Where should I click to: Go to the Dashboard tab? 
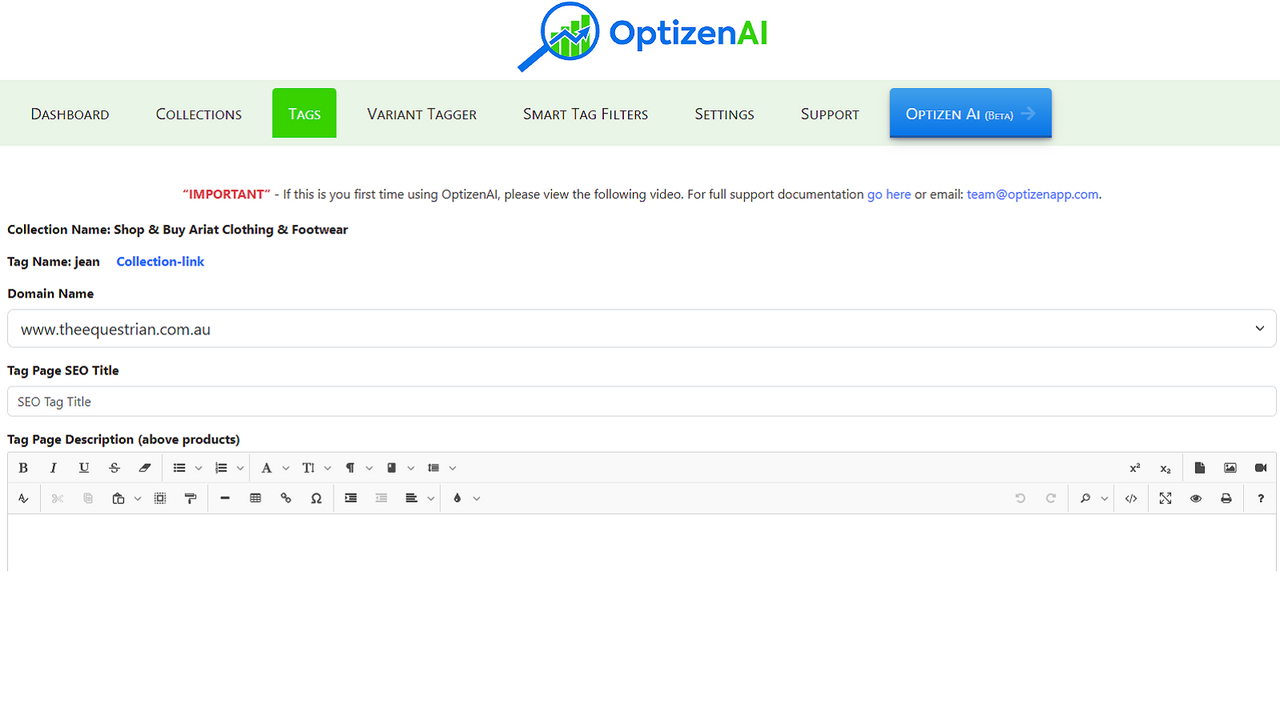point(70,114)
